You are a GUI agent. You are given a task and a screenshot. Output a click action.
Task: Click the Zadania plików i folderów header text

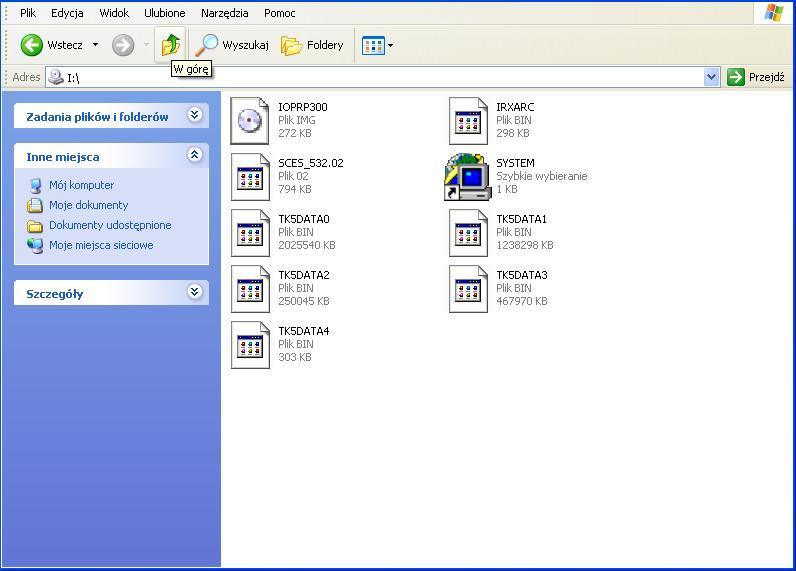coord(97,117)
